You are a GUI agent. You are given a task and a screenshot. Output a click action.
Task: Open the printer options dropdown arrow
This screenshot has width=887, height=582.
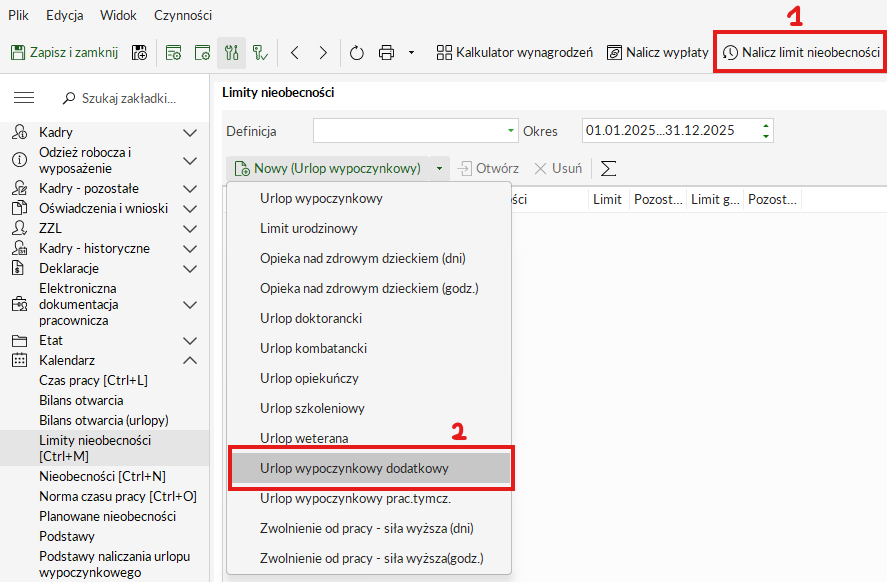411,52
